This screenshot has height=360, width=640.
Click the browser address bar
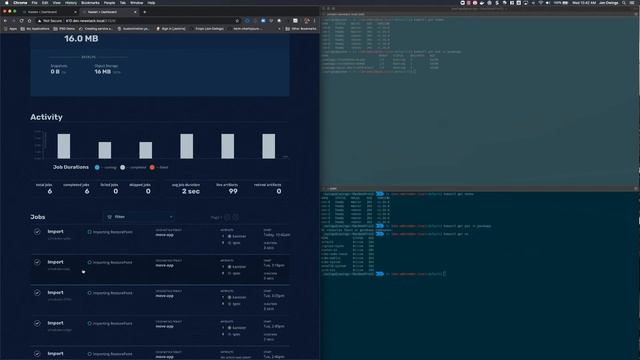tap(139, 20)
